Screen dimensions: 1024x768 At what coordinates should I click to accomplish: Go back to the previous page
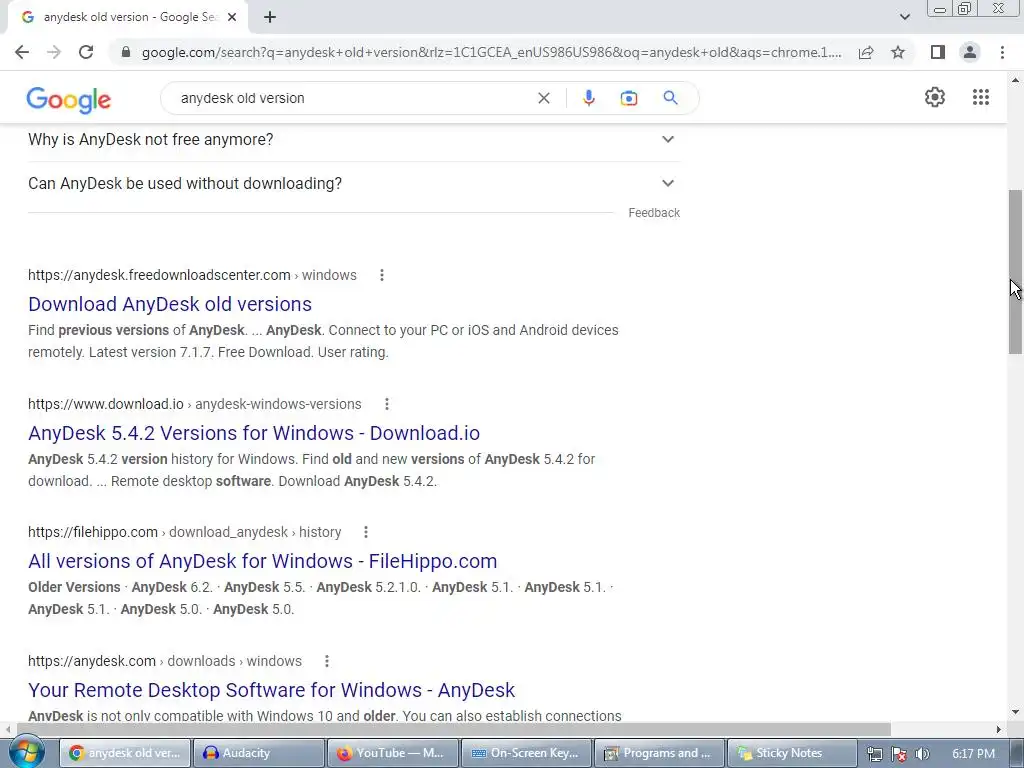pos(22,52)
